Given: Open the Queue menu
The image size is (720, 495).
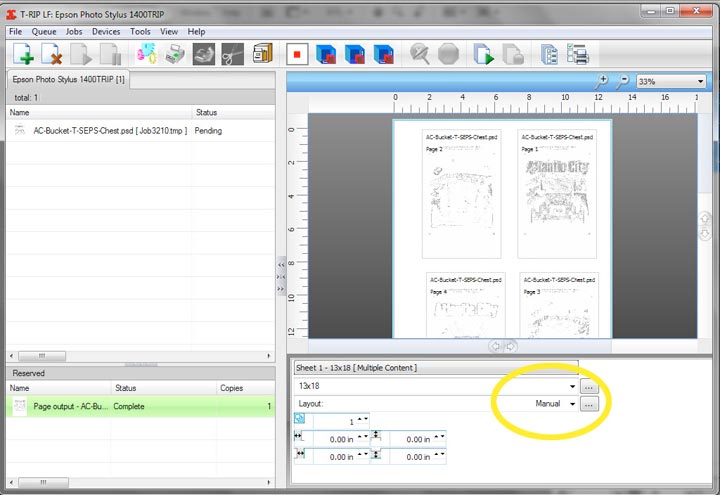Looking at the screenshot, I should [43, 32].
